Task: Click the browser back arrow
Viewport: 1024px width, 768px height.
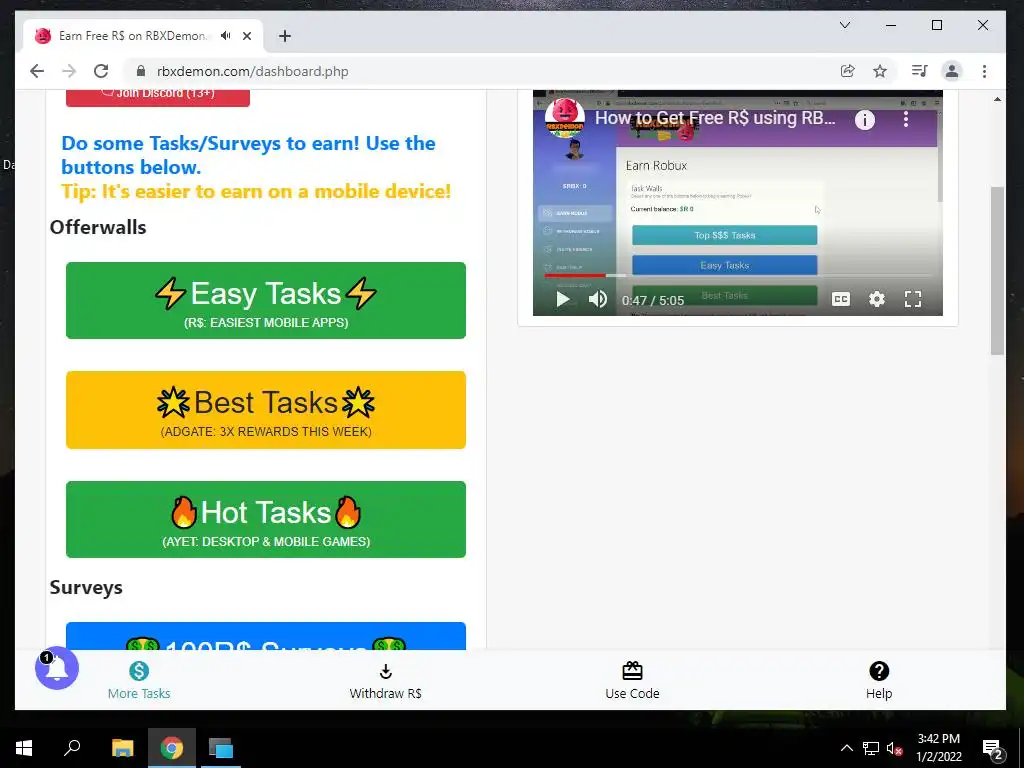Action: pyautogui.click(x=37, y=71)
